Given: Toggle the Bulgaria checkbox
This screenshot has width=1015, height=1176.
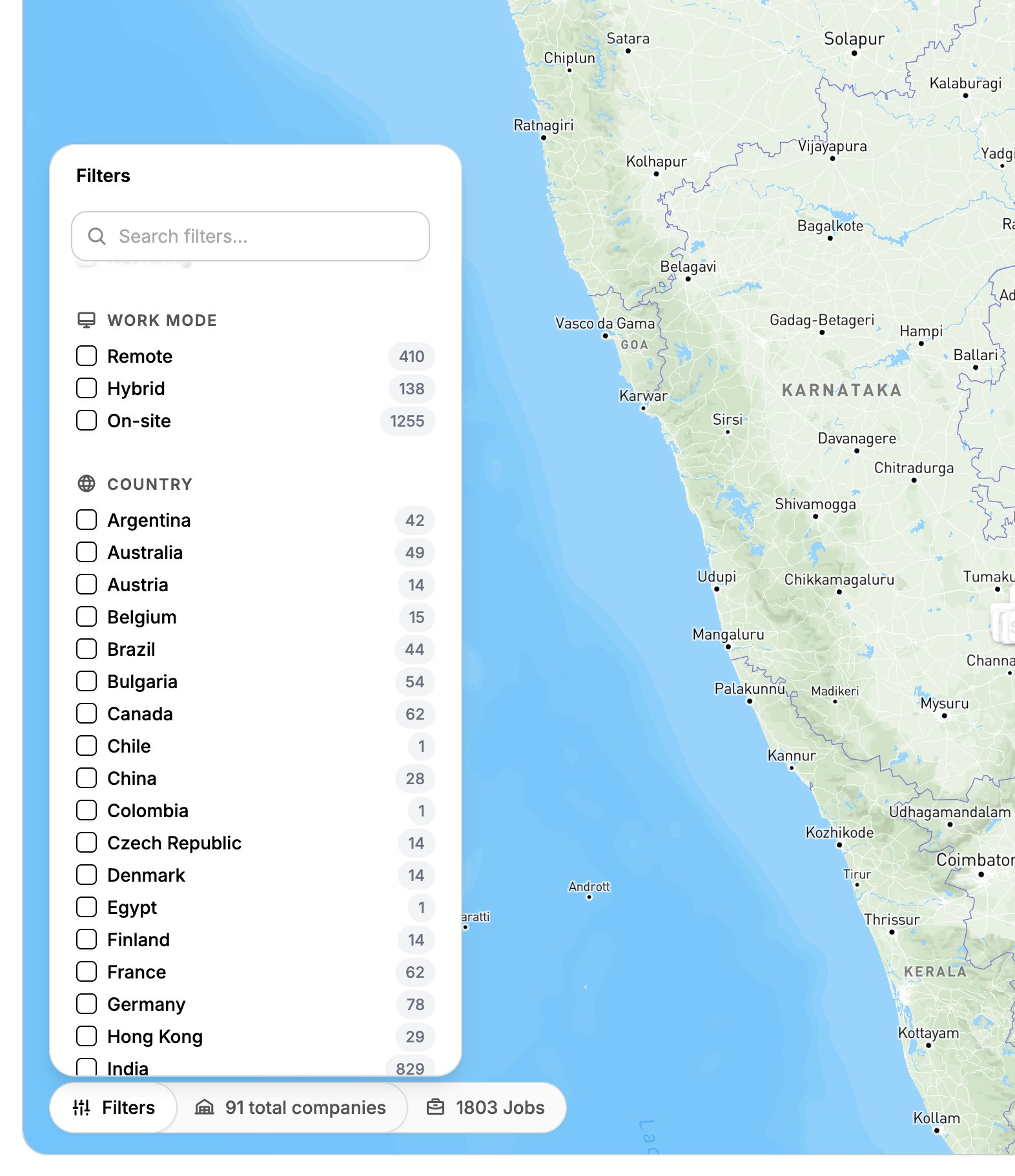Looking at the screenshot, I should 87,682.
